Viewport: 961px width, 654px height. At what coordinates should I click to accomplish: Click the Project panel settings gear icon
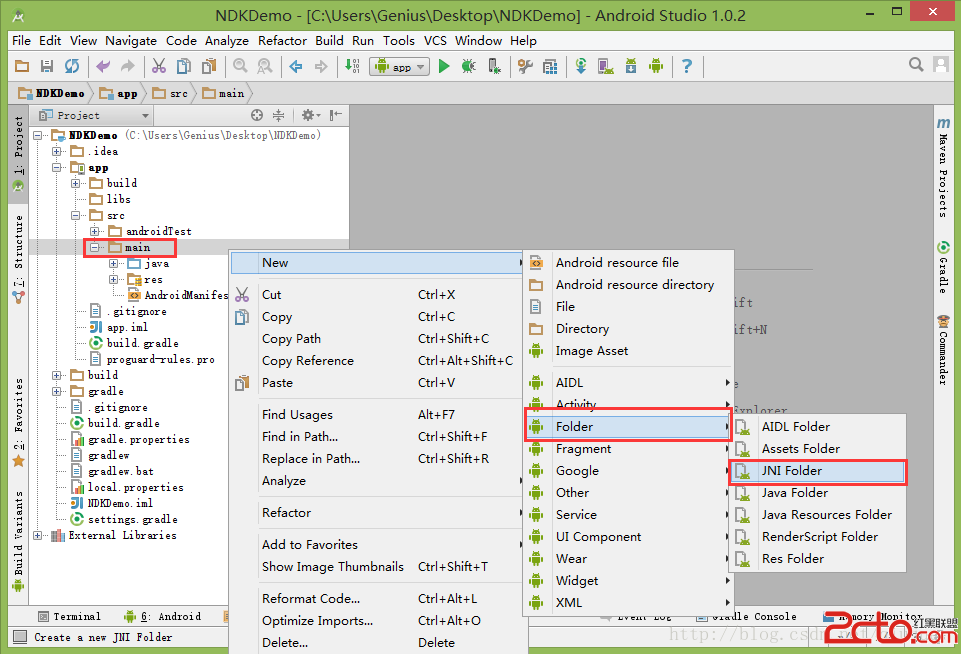[308, 116]
